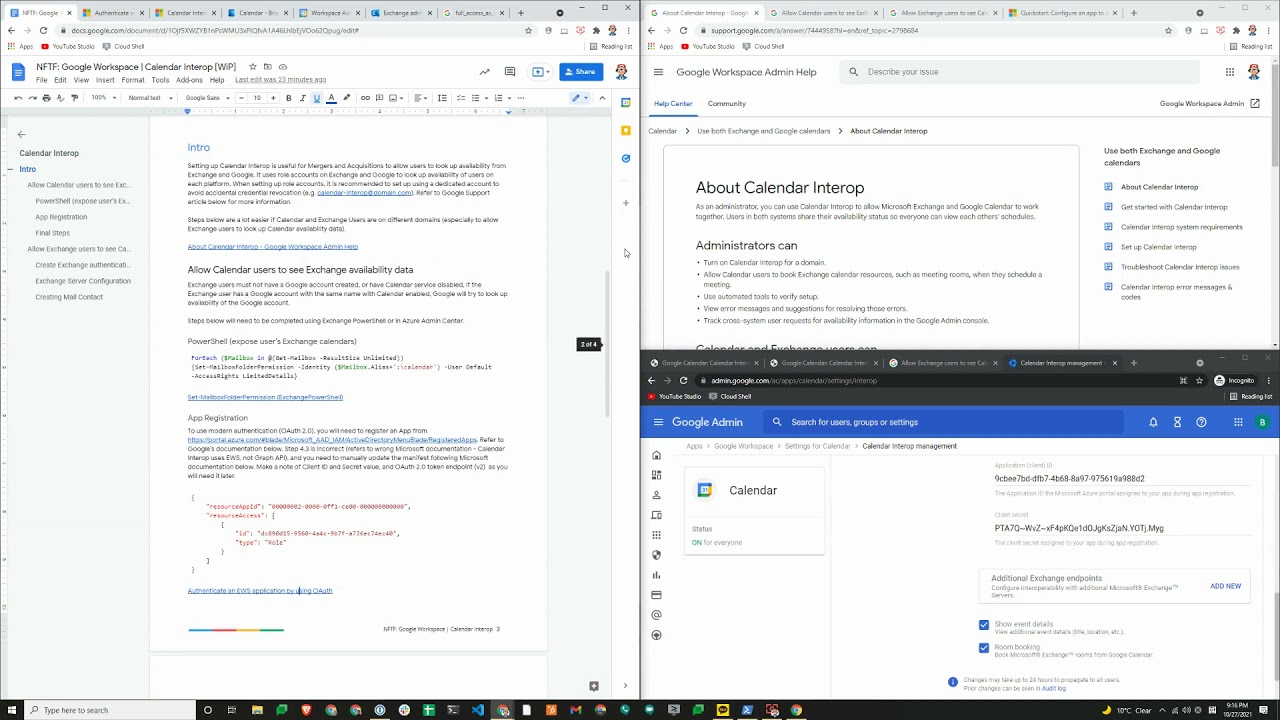
Task: Open line spacing options
Action: (441, 98)
